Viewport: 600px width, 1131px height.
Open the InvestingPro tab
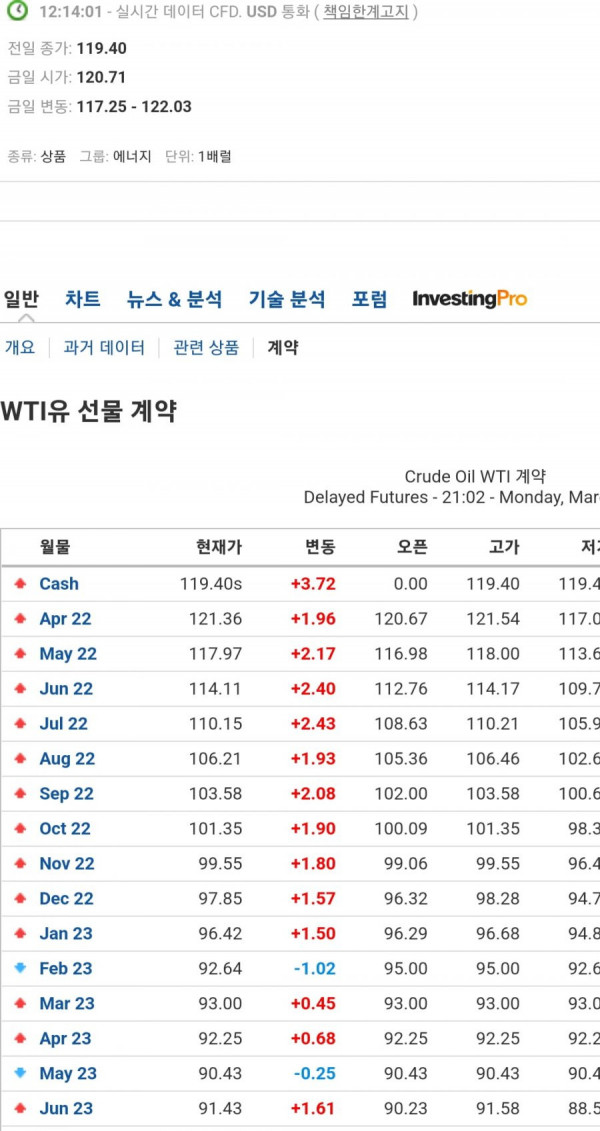coord(469,299)
